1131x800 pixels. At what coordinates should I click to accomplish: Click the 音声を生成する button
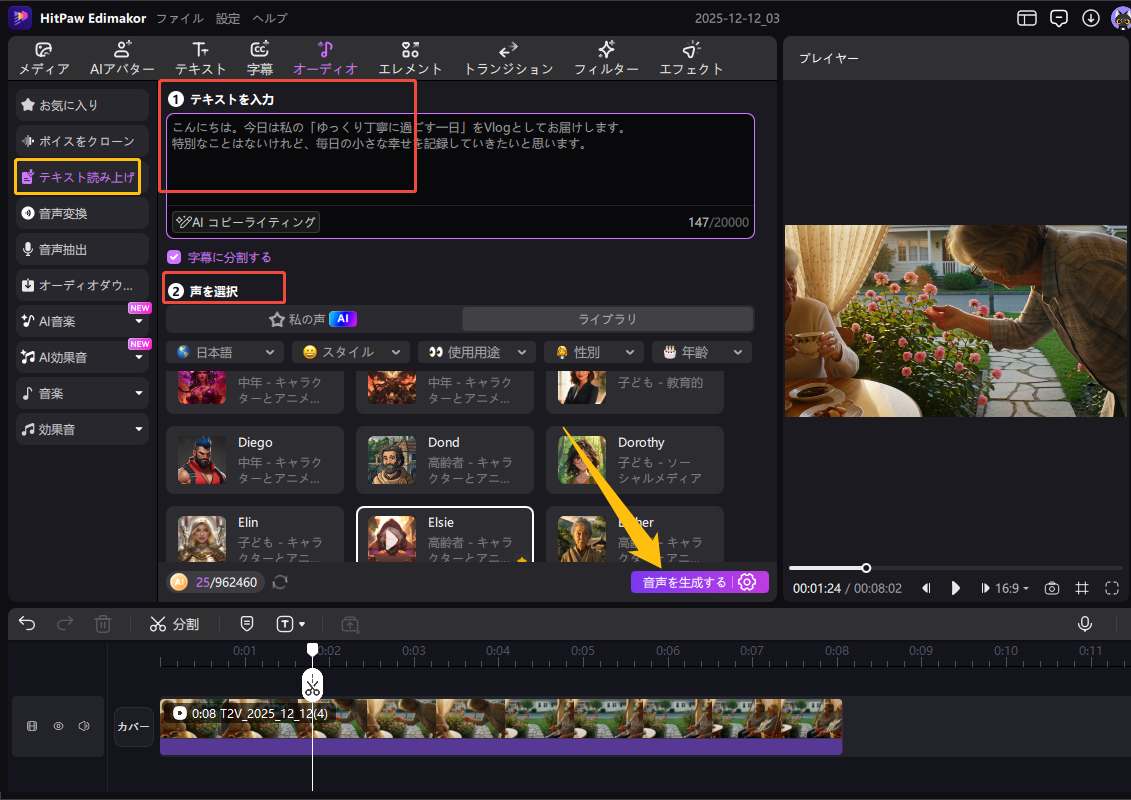pyautogui.click(x=686, y=581)
